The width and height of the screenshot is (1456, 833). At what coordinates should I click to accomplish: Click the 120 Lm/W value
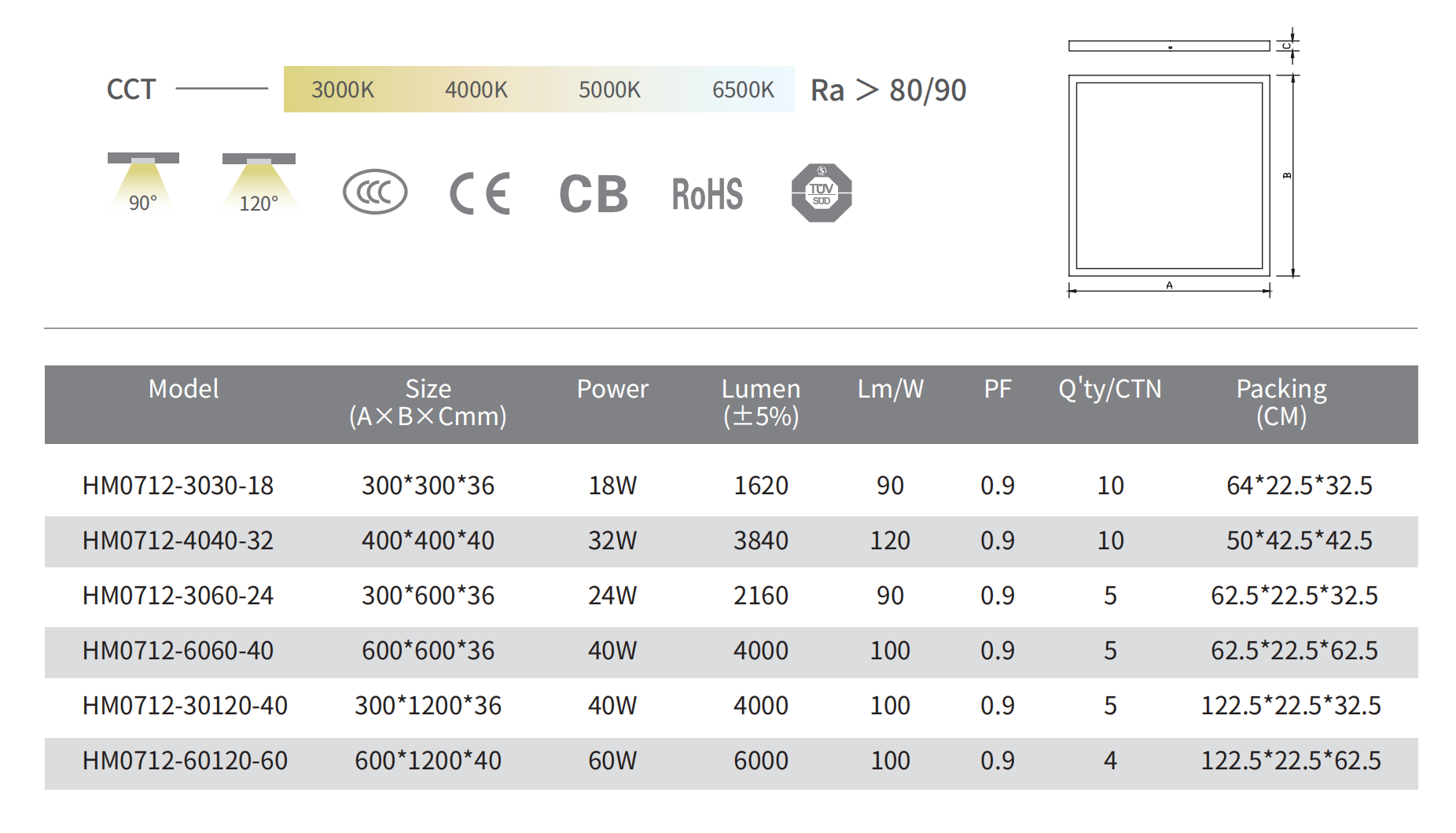(890, 541)
